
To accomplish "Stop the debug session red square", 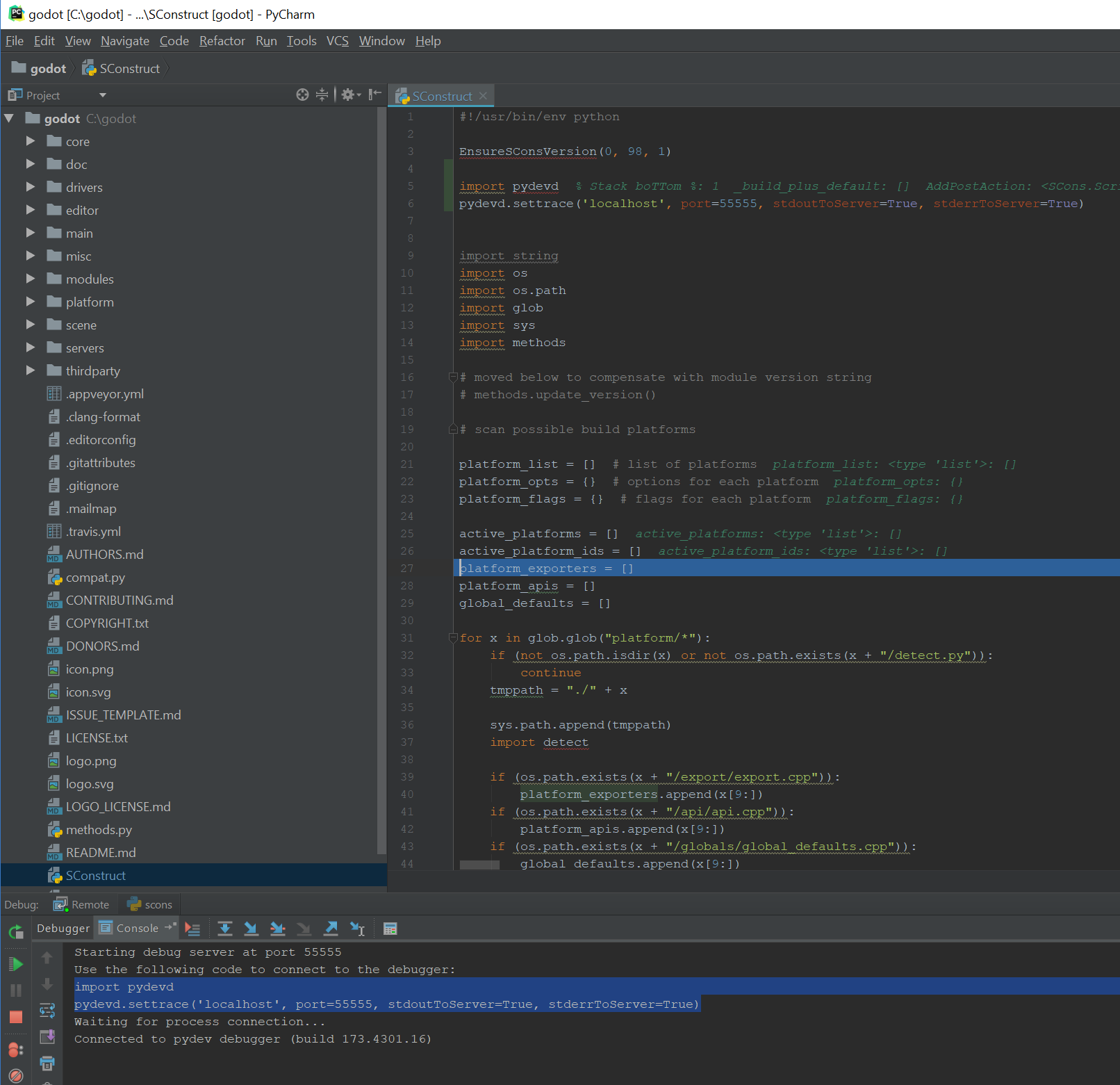I will coord(15,1017).
